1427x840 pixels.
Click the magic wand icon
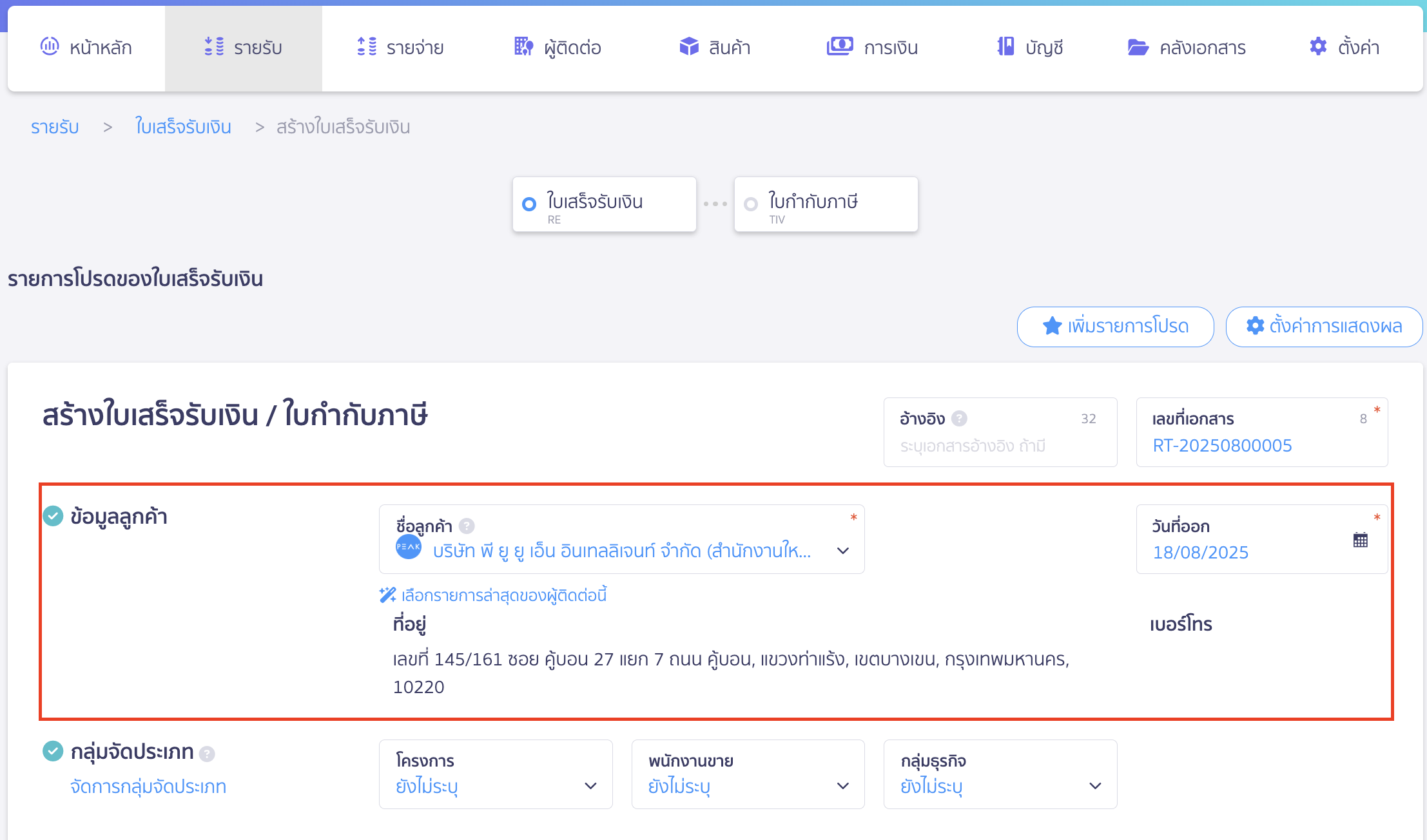[x=387, y=595]
